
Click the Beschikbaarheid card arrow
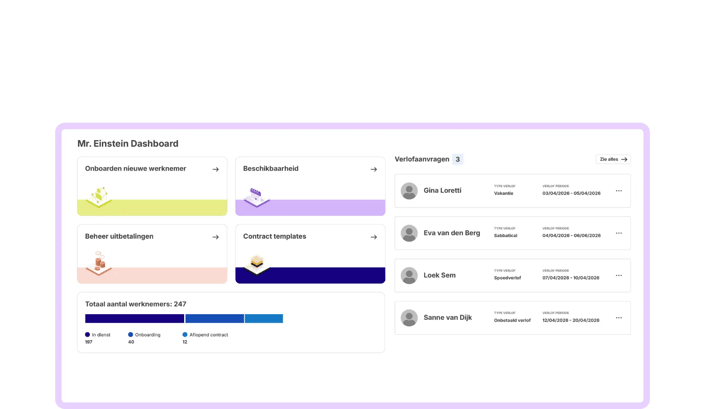[x=374, y=169]
